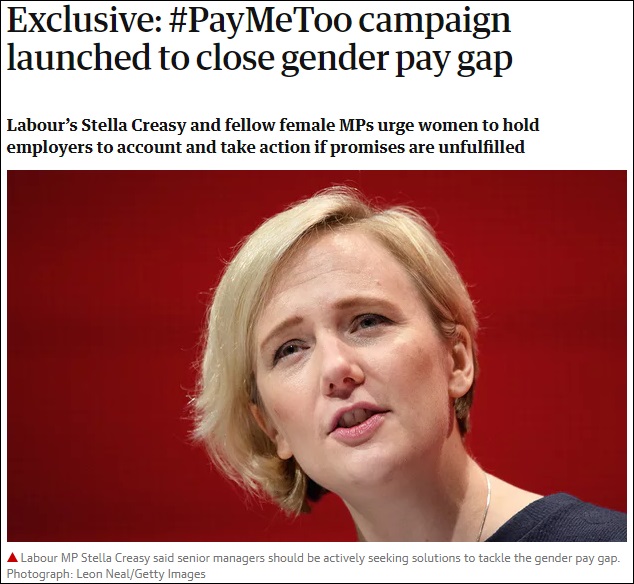Open the main article photo

tap(317, 356)
